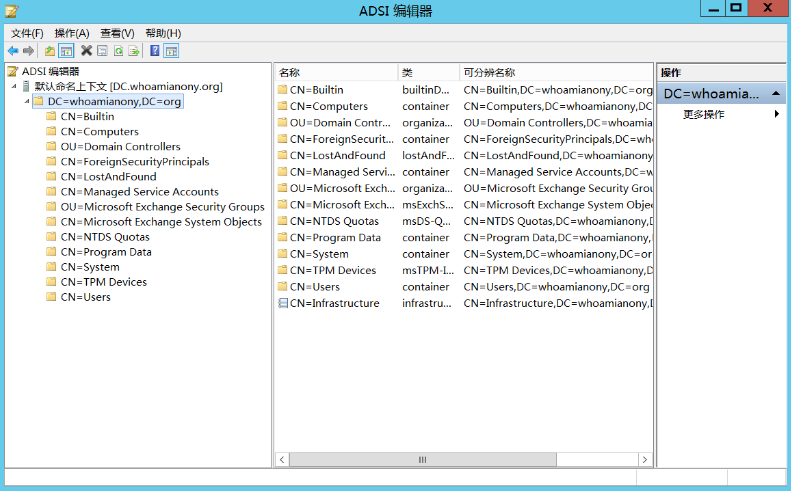Click the Forward arrow in toolbar
791x491 pixels.
[29, 50]
